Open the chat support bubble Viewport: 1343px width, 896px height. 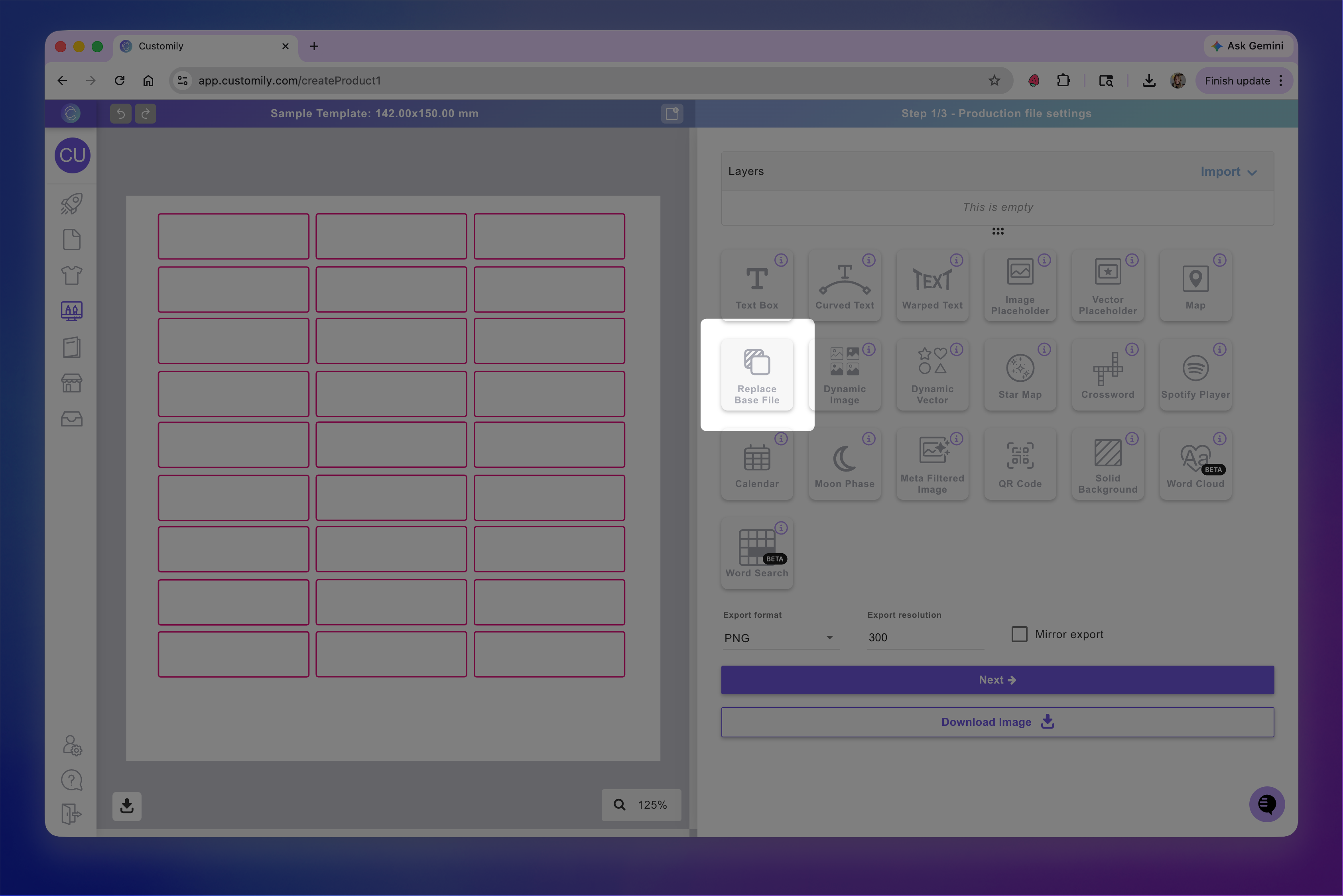pyautogui.click(x=1266, y=804)
